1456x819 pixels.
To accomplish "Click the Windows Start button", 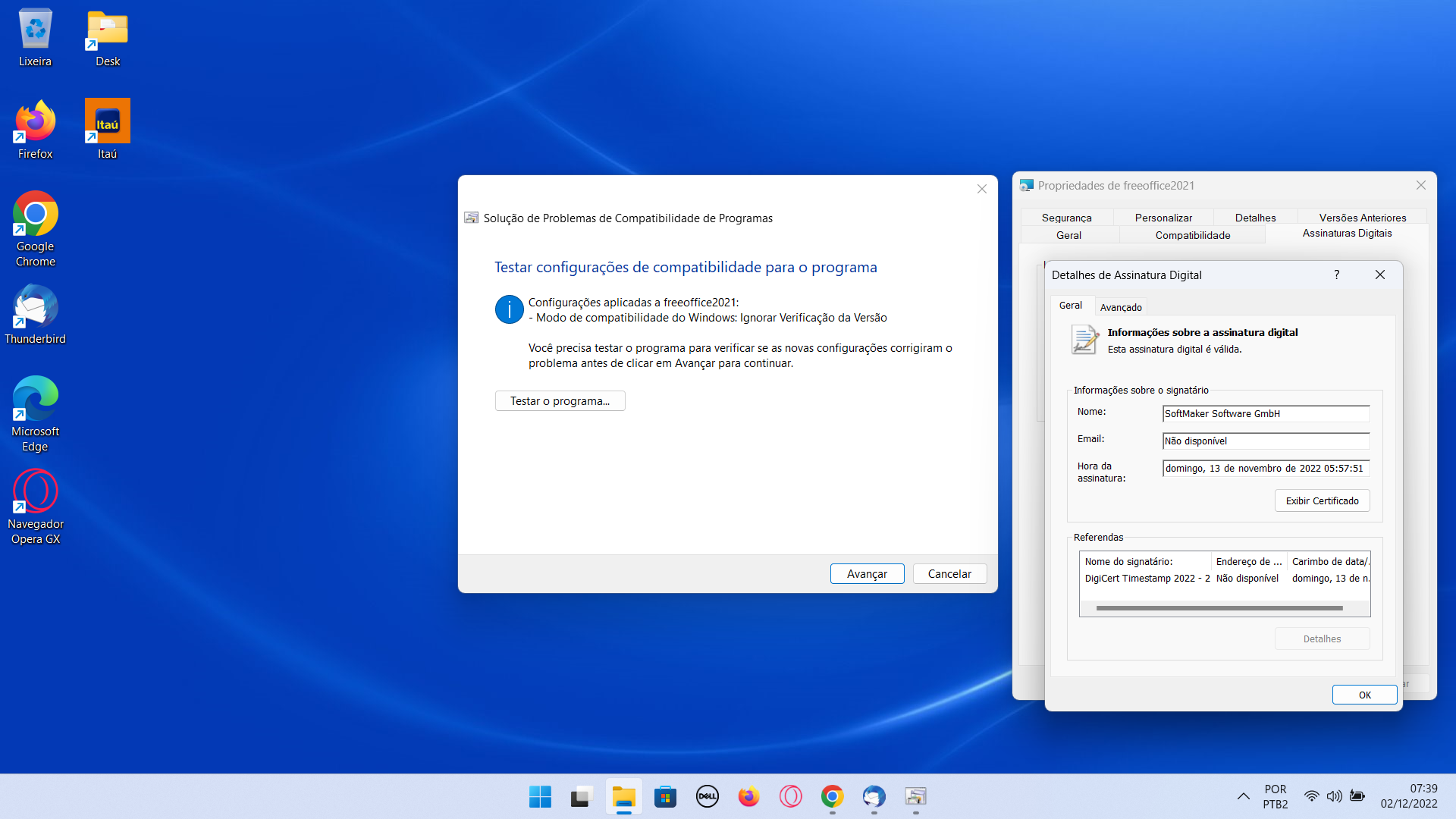I will 540,796.
